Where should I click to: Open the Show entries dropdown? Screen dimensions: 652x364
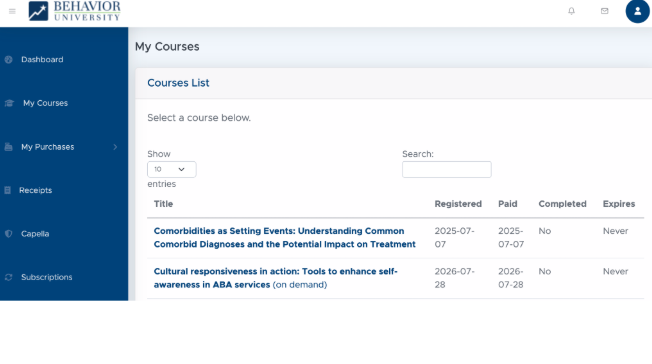(x=172, y=169)
